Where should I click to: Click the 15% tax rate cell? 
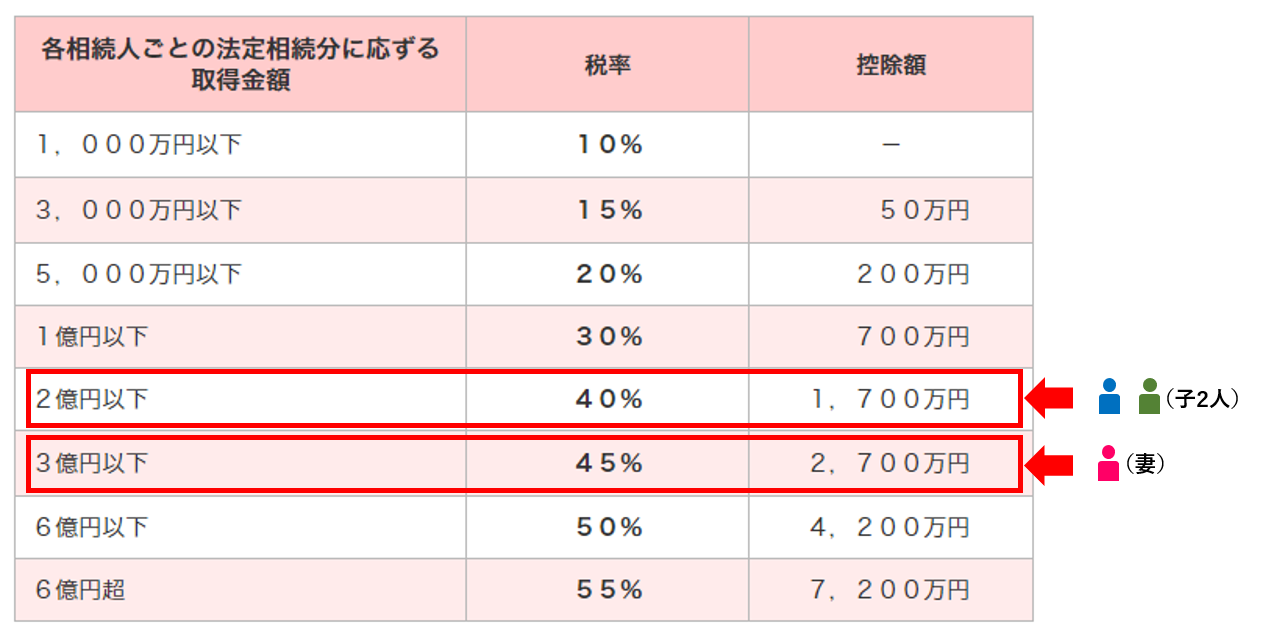pyautogui.click(x=609, y=210)
